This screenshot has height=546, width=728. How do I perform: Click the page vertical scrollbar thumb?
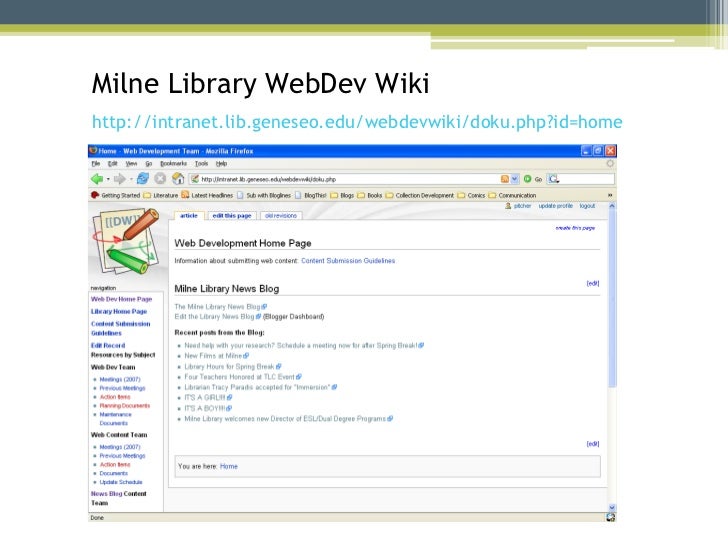pos(612,297)
